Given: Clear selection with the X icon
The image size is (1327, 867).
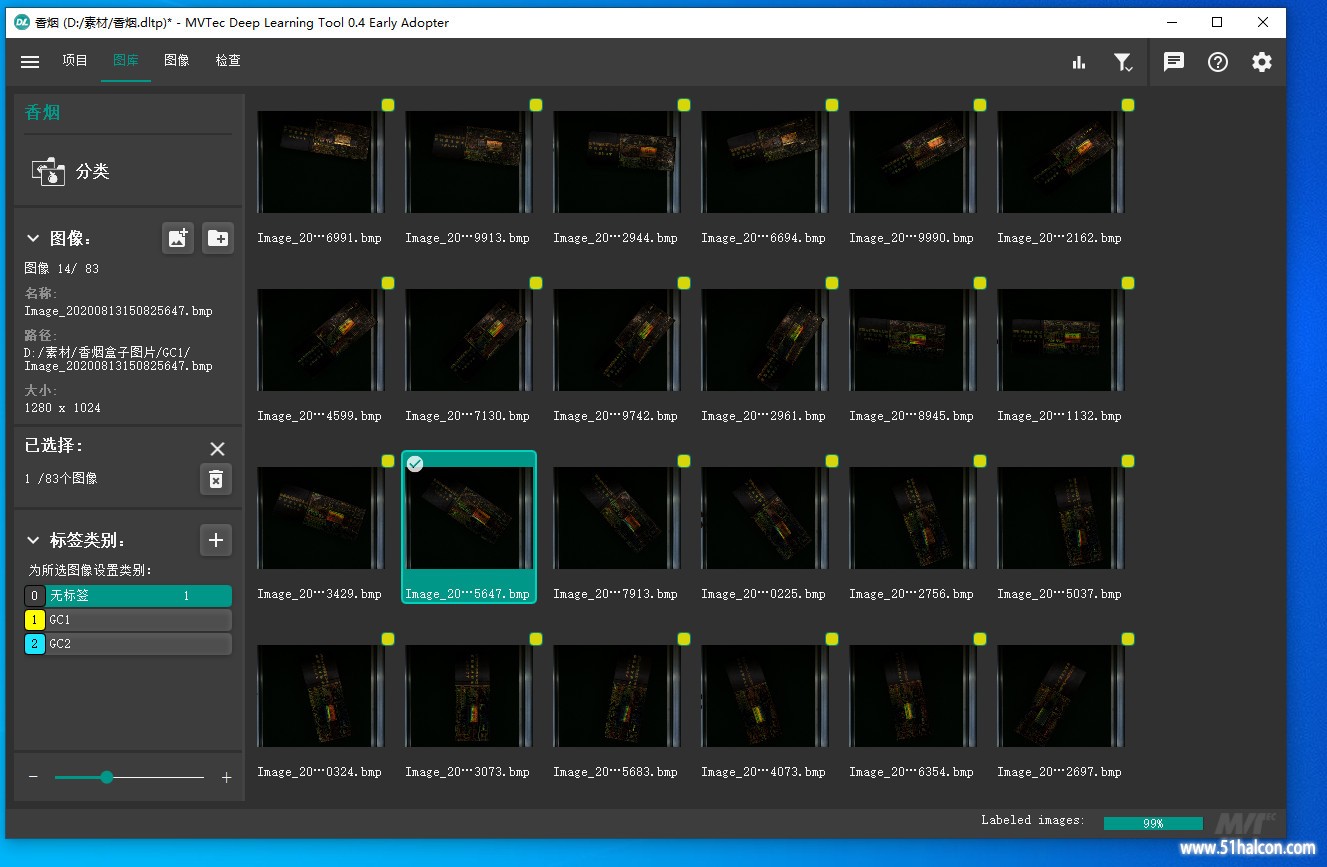Looking at the screenshot, I should pyautogui.click(x=217, y=448).
